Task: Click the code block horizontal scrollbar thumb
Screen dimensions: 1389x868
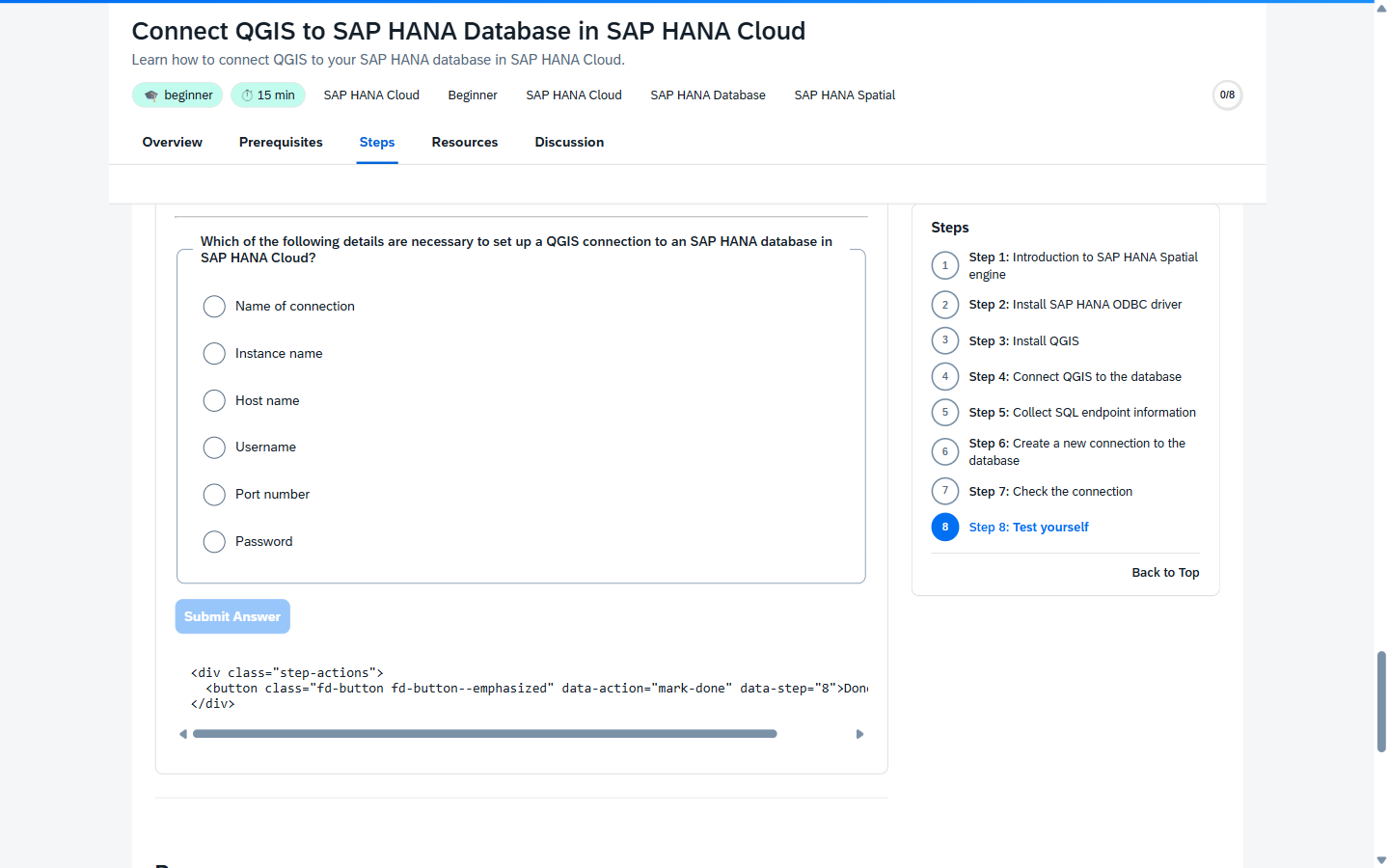Action: pos(484,734)
